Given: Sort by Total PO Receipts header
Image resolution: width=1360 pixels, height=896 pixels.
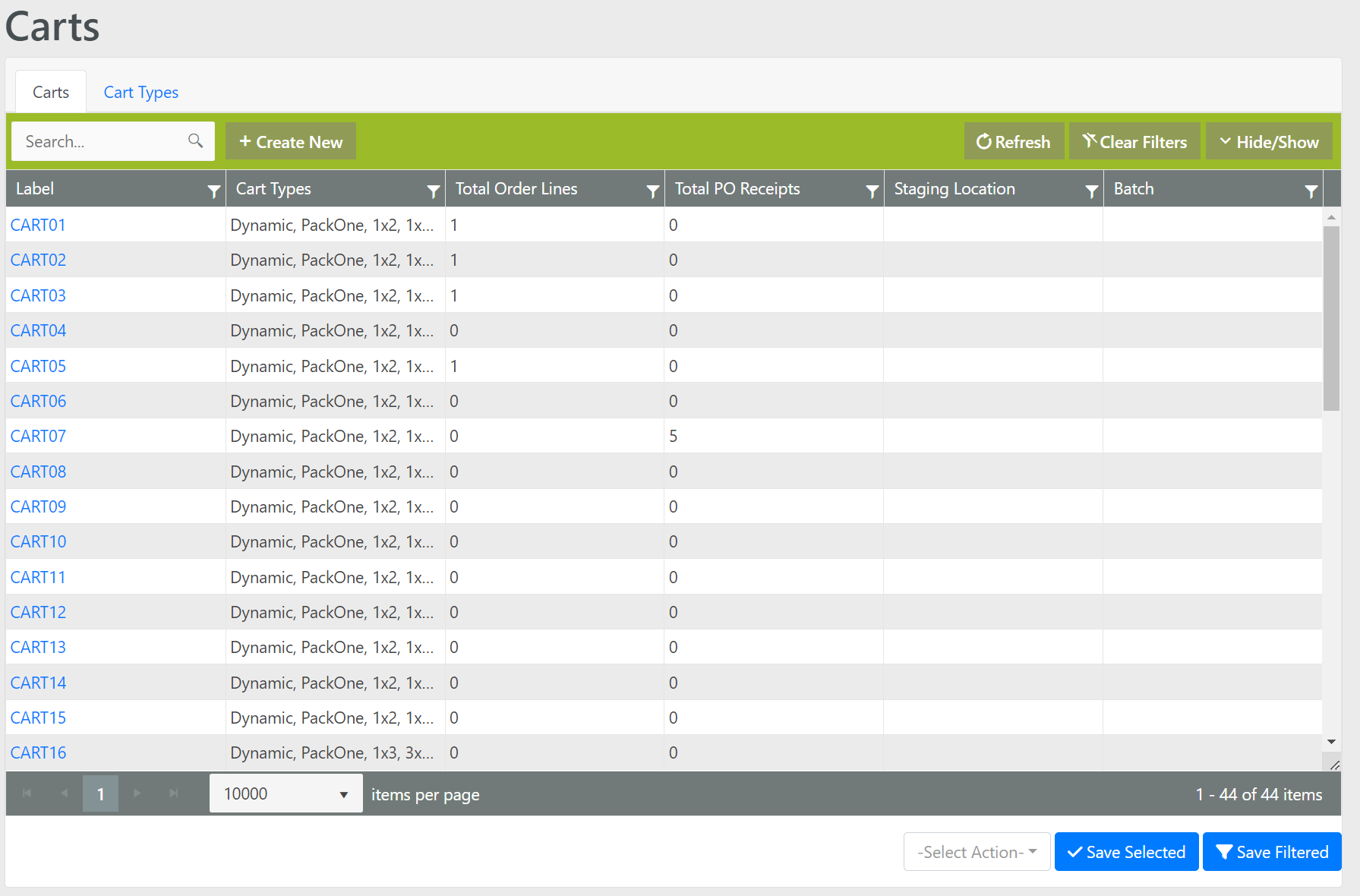Looking at the screenshot, I should [x=737, y=188].
